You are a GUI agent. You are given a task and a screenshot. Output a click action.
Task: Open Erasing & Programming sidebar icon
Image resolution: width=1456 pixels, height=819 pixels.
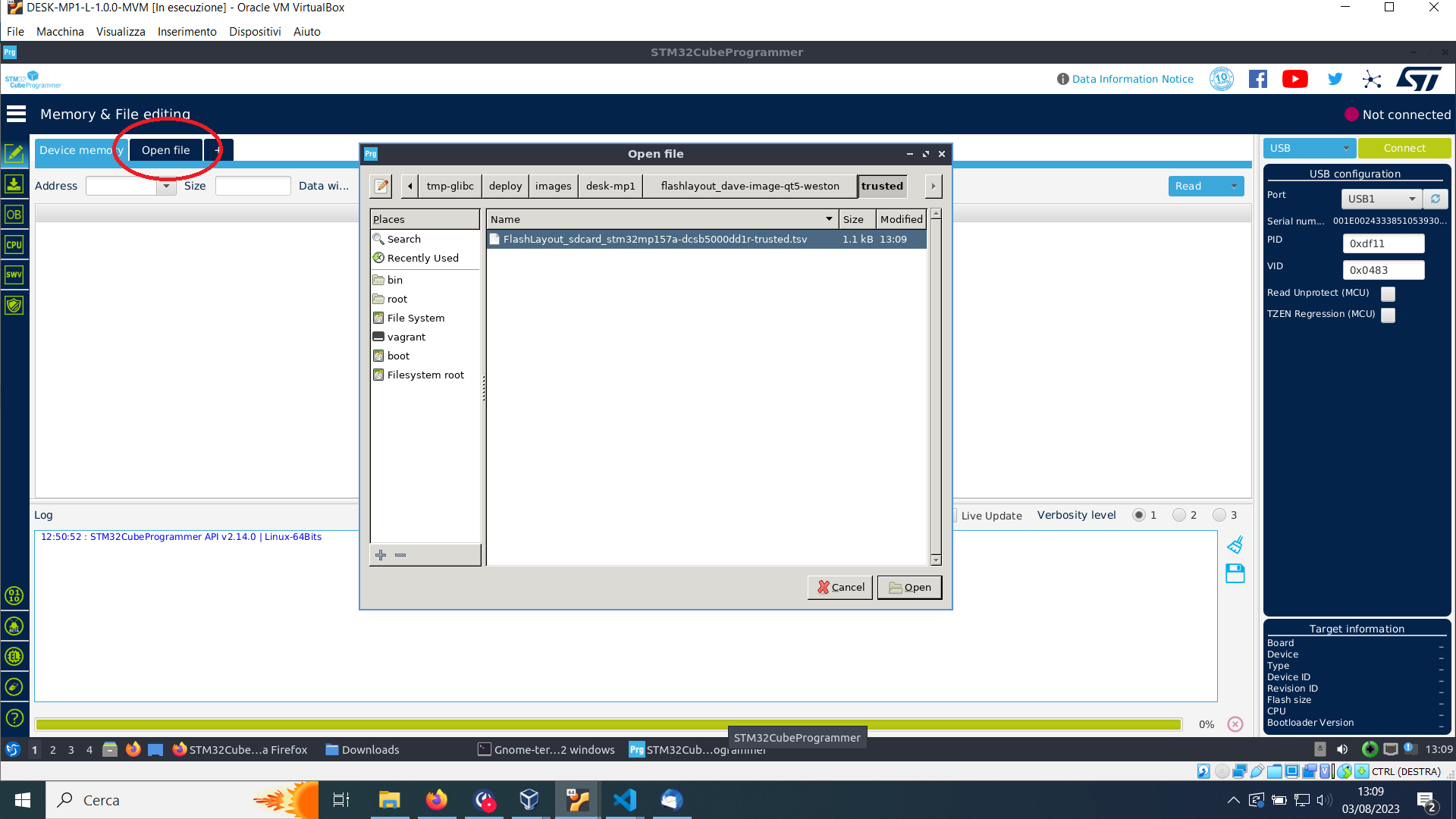14,184
